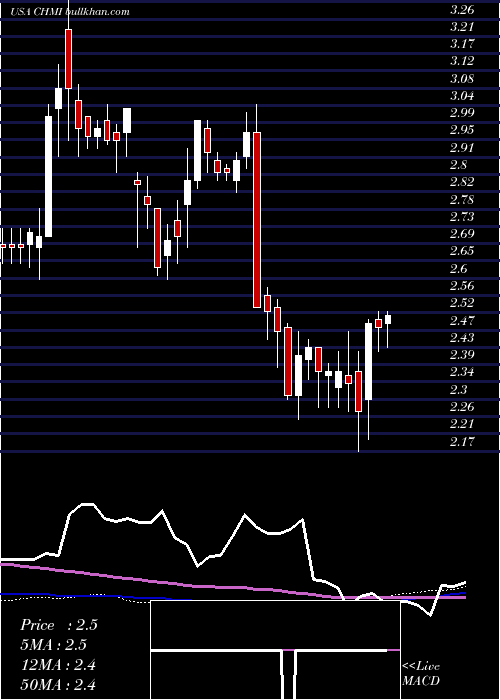Click the 3.08 price axis label
The width and height of the screenshot is (500, 700).
click(462, 79)
